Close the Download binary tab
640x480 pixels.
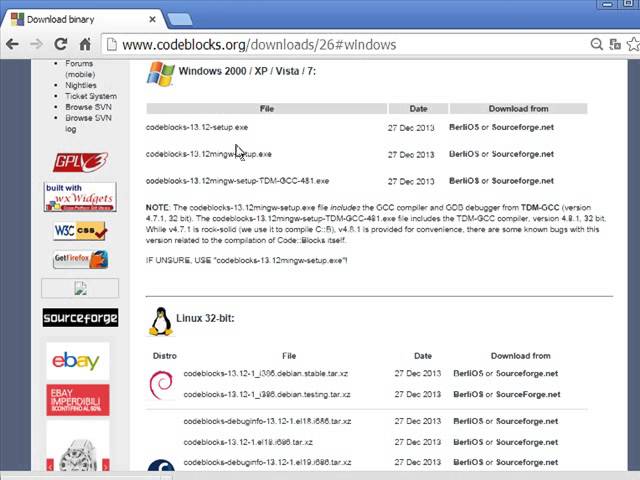(x=152, y=19)
